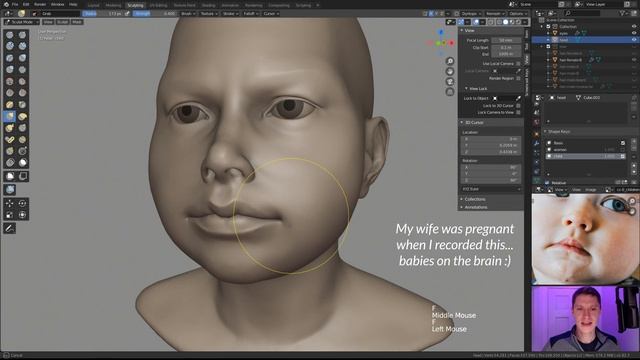Select the Draw Sharp brush
This screenshot has width=640, height=360.
(22, 35)
